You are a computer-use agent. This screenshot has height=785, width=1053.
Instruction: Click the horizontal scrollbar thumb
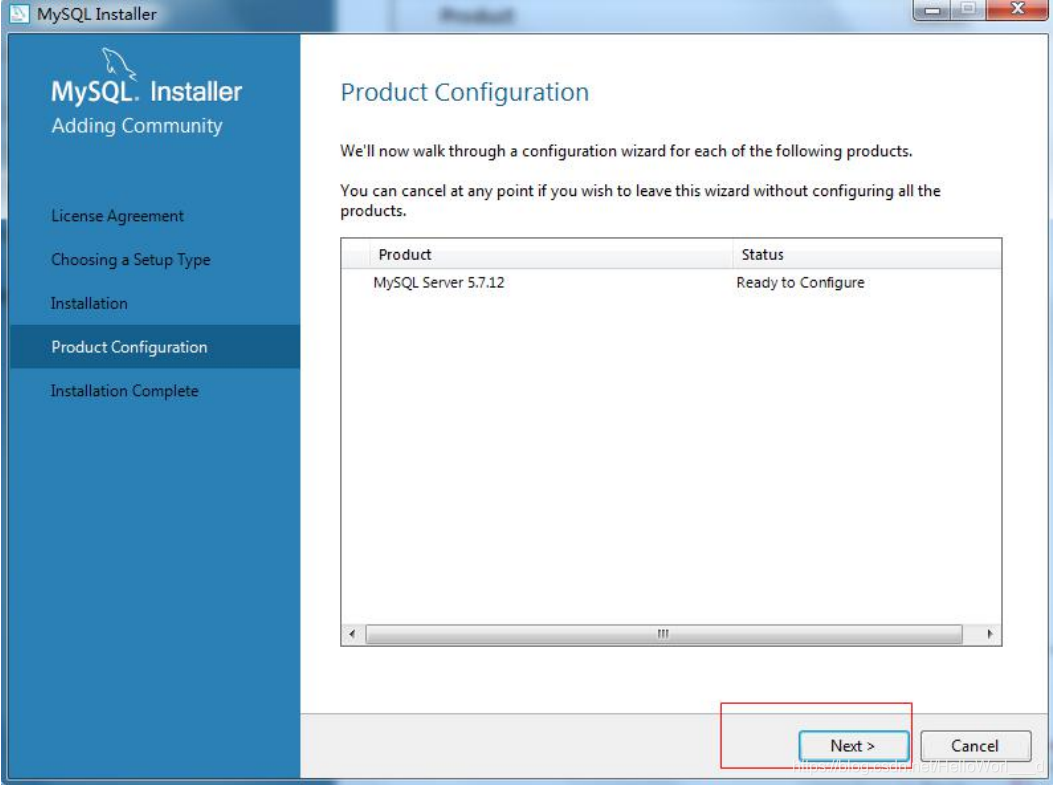pos(664,634)
